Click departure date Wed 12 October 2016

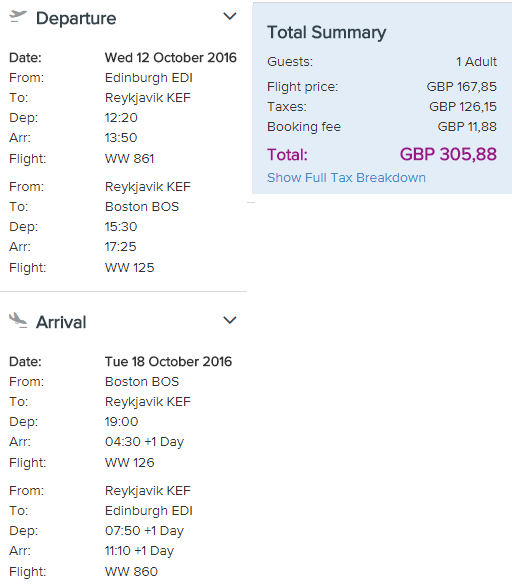pyautogui.click(x=171, y=58)
